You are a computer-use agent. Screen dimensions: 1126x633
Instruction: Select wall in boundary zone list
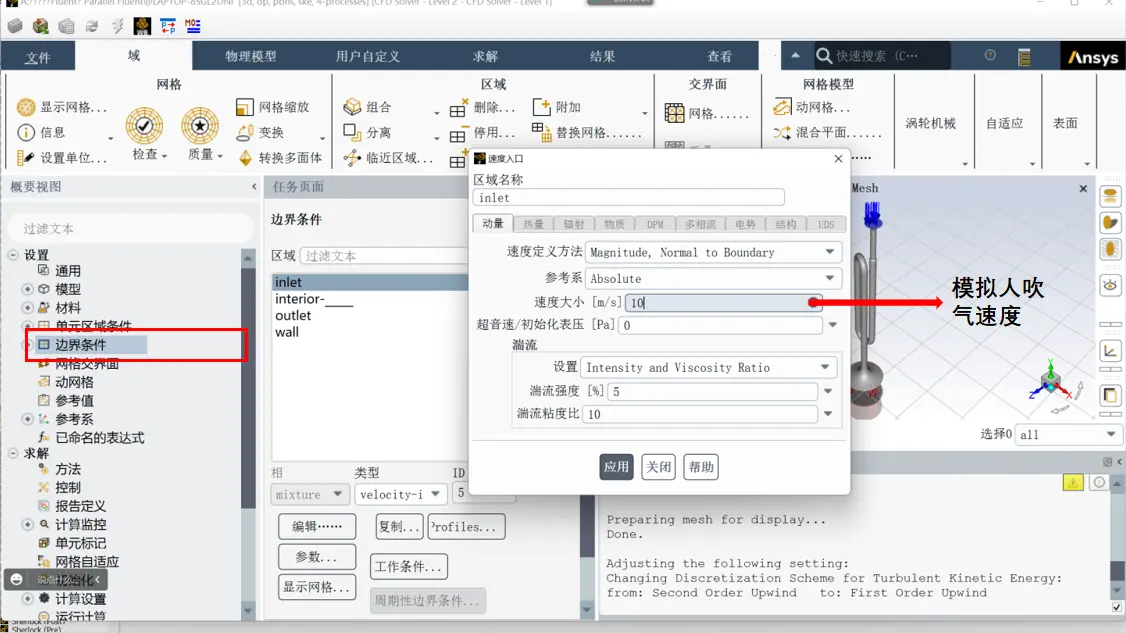point(287,332)
